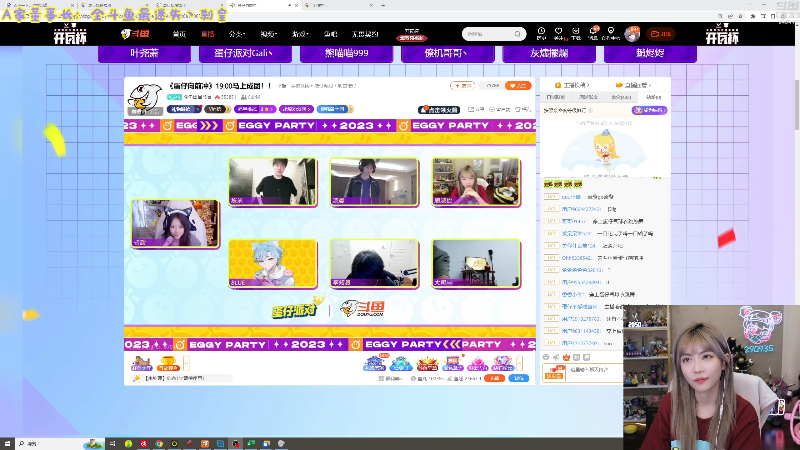
Task: Select the 灰烟擦澜 streamer tab
Action: [549, 53]
